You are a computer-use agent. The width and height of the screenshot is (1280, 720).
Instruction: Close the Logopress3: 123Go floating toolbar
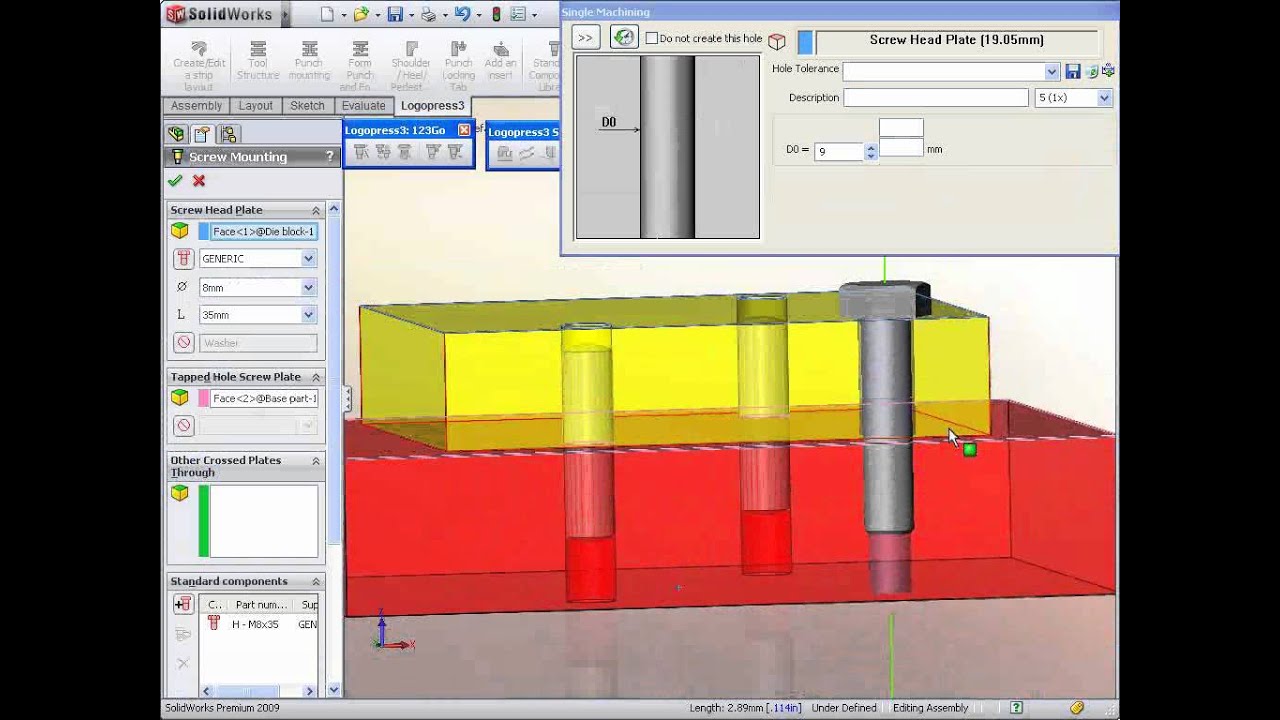[x=464, y=130]
